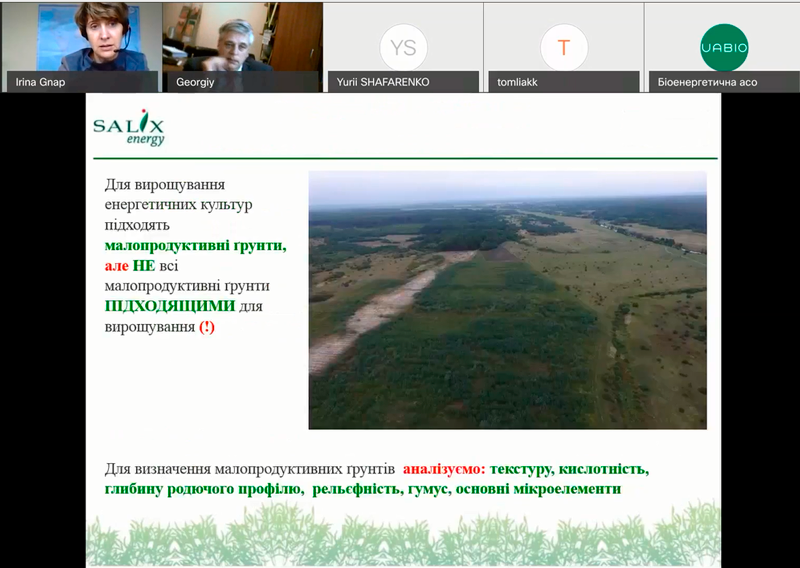Click the line 'енергетичних культур'
The width and height of the screenshot is (800, 568).
179,205
